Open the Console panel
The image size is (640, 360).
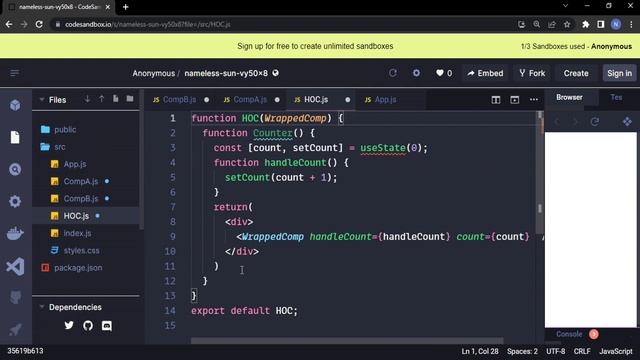pyautogui.click(x=569, y=334)
